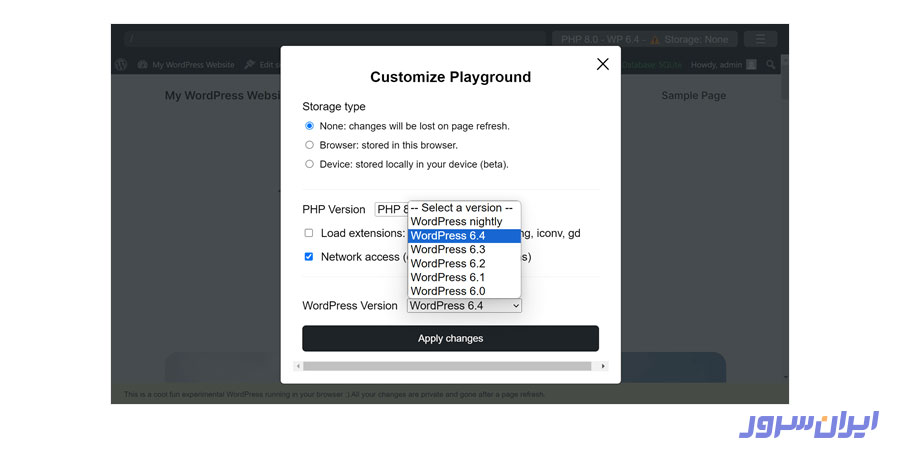This screenshot has width=900, height=450.
Task: Click the dialog's horizontal scrollbar track
Action: tap(450, 367)
